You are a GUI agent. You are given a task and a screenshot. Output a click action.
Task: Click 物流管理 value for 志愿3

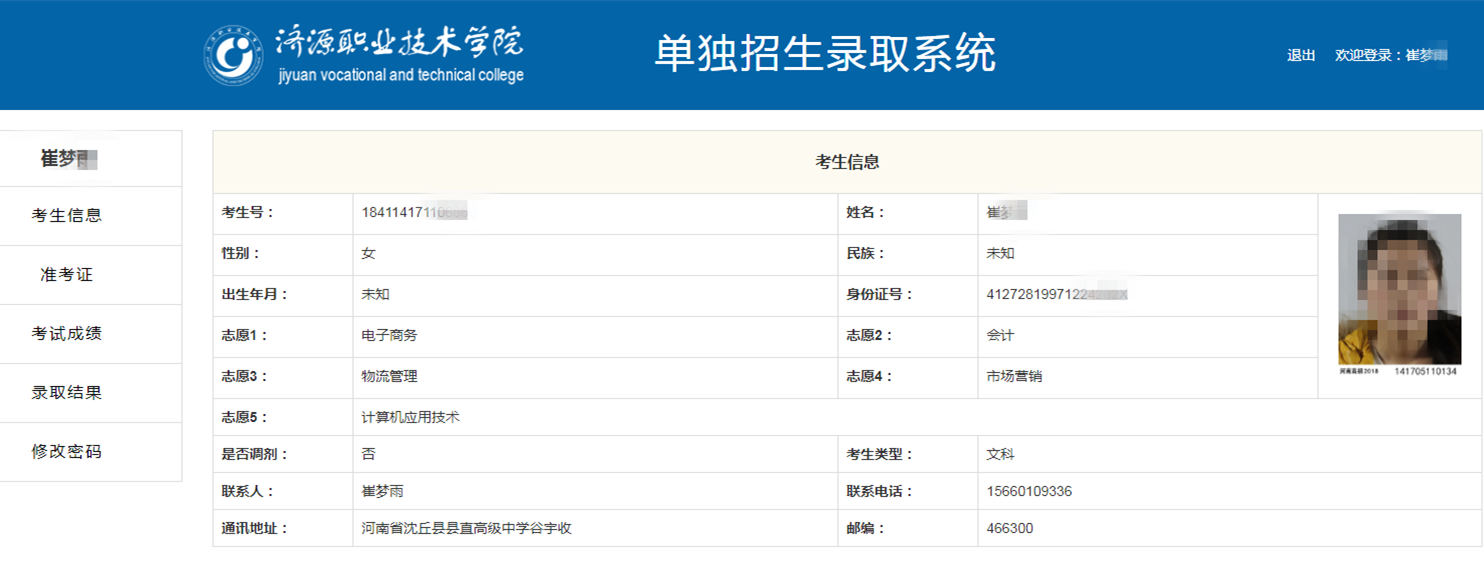(389, 377)
